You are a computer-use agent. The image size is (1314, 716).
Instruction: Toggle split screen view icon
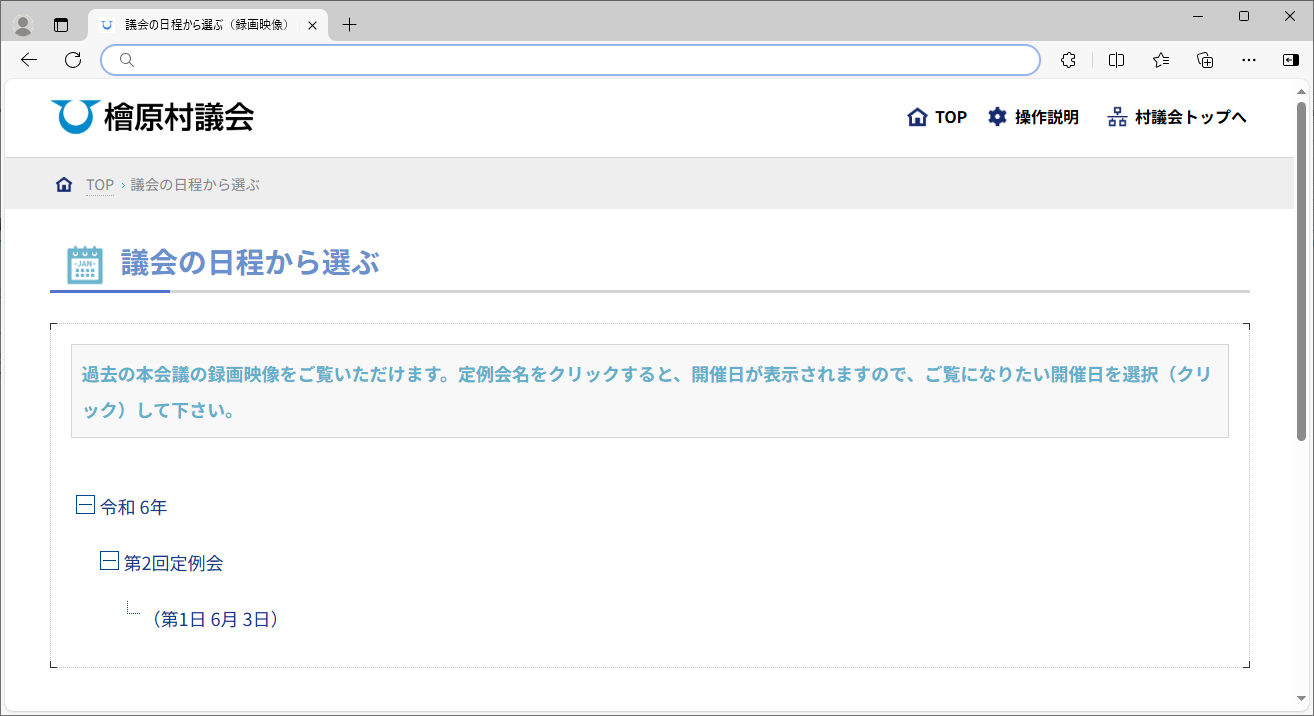(x=1117, y=60)
